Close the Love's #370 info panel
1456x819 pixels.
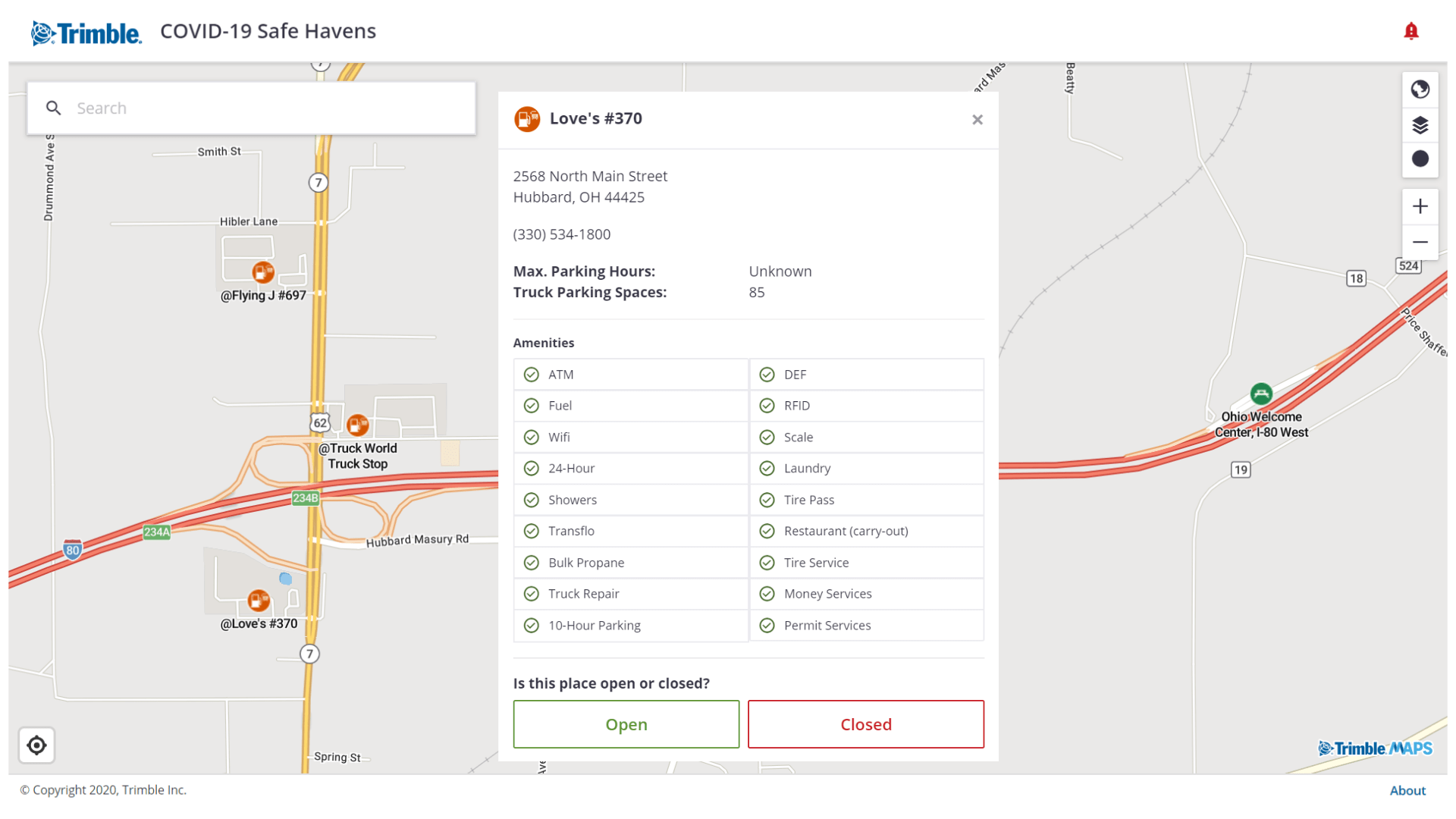tap(977, 119)
